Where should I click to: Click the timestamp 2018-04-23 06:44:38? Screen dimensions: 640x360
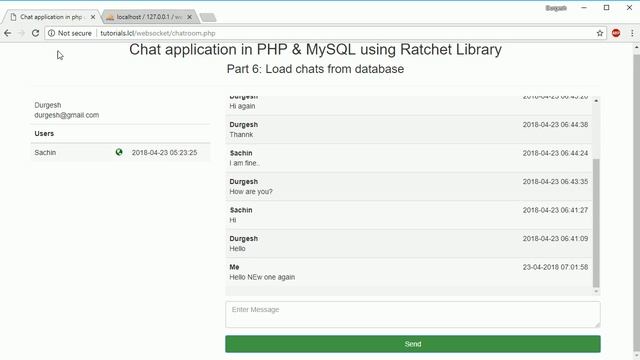pos(555,124)
